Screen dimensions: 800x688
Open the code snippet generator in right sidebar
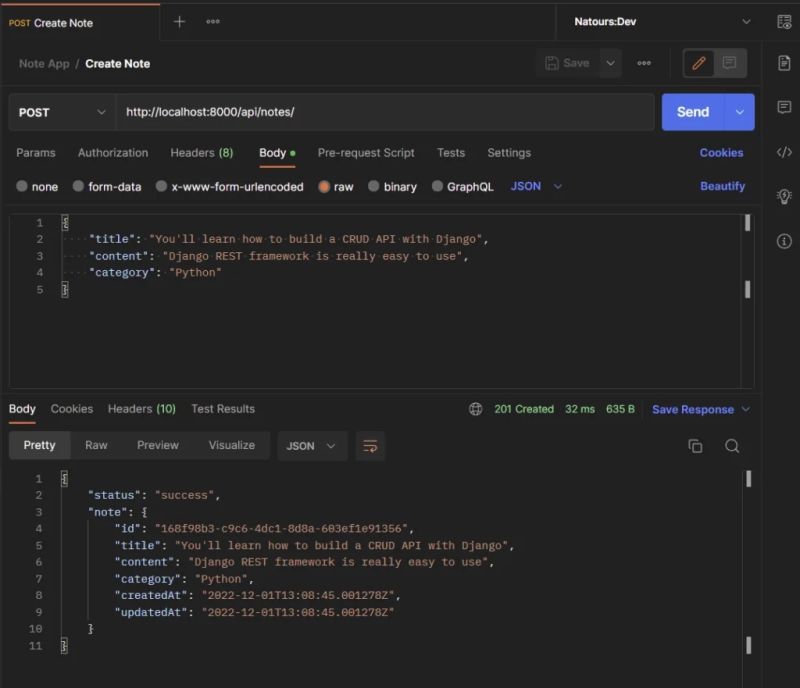785,152
